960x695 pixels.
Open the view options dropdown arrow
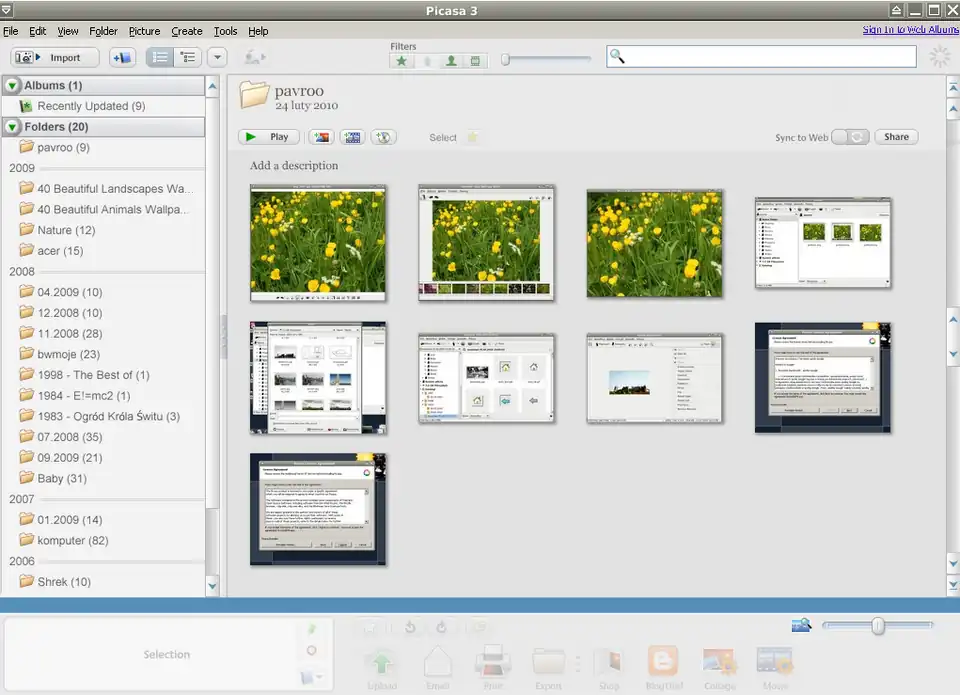[217, 58]
